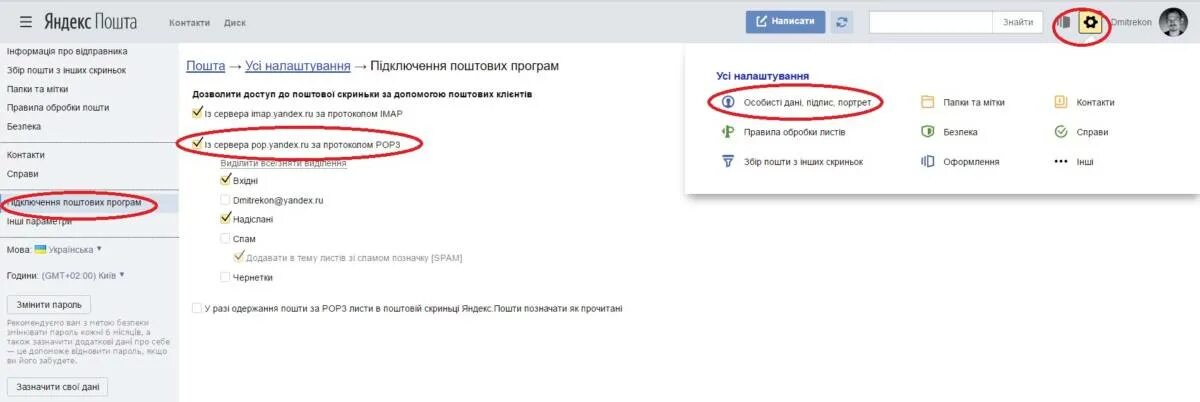Open the timezone Київ dropdown
Screen dimensions: 1200x402
82,274
